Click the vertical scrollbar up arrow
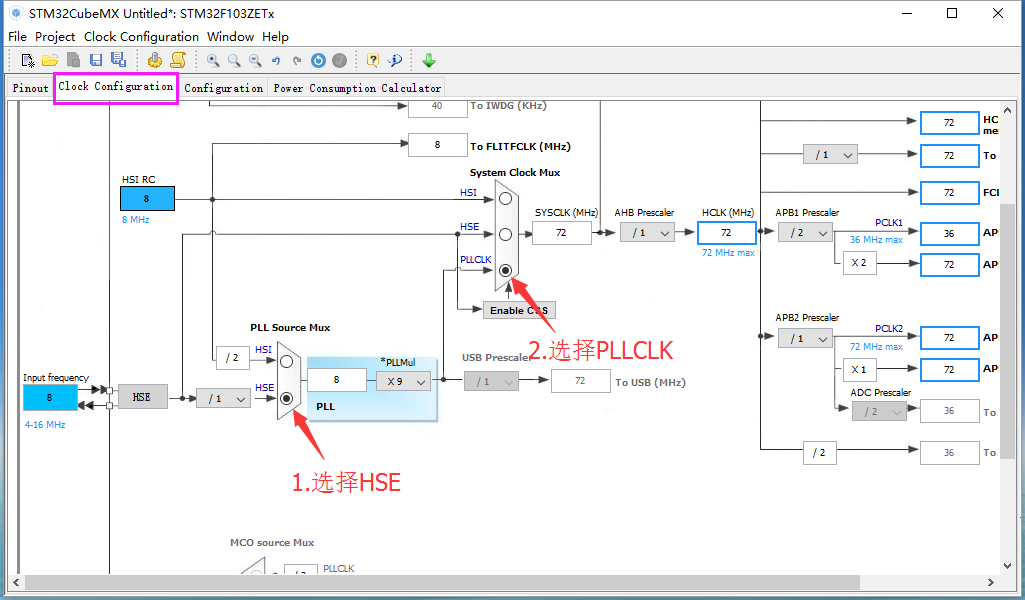This screenshot has height=600, width=1025. (1007, 110)
